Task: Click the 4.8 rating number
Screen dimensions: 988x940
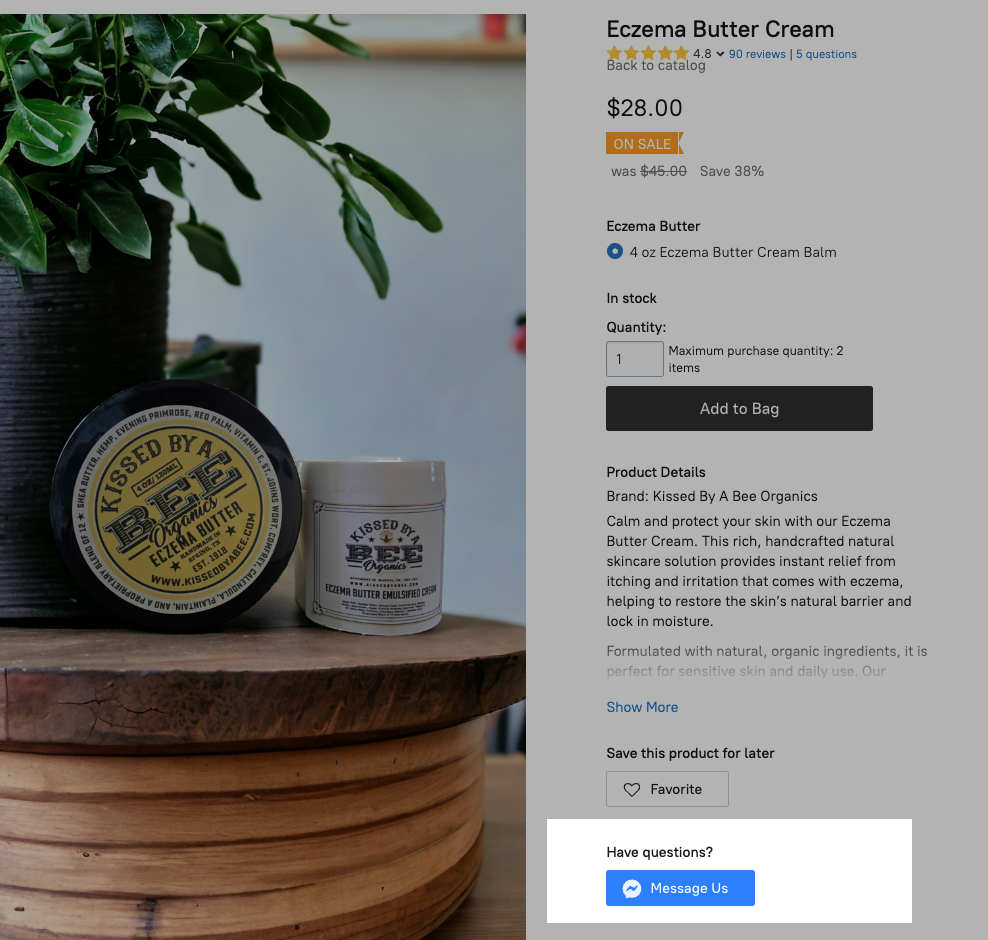Action: point(702,54)
